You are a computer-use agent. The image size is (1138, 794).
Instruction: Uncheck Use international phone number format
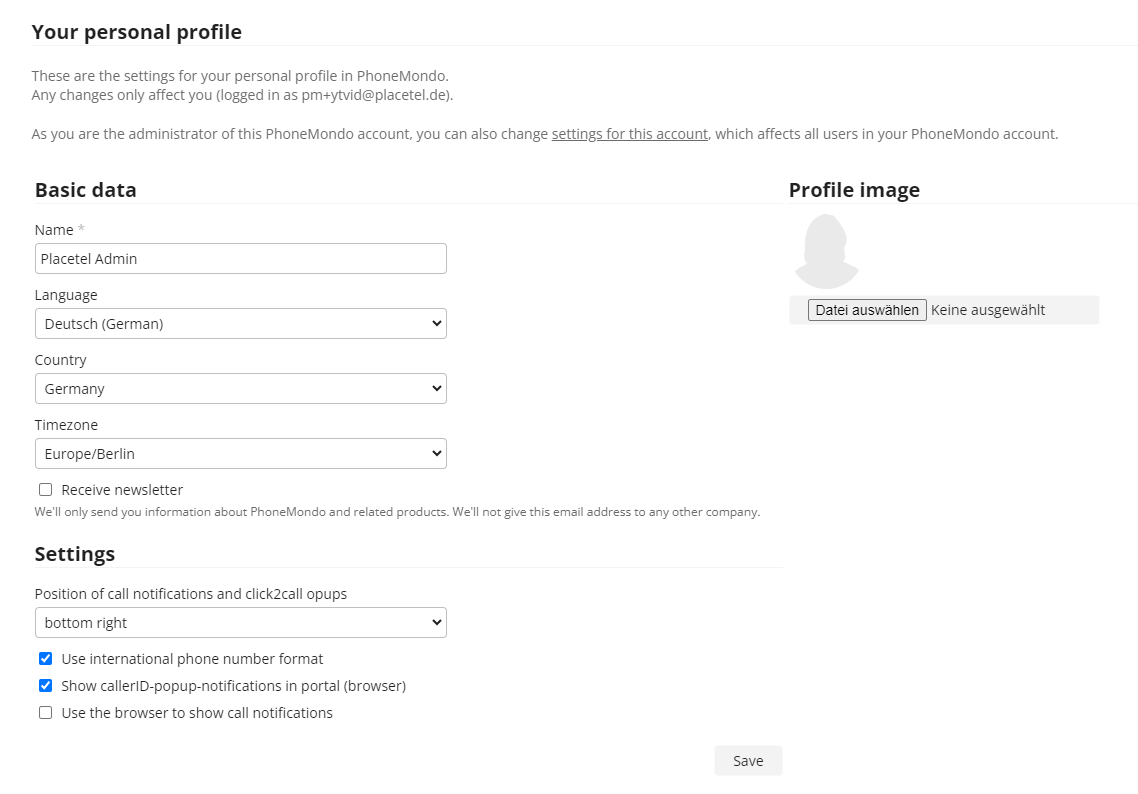coord(46,658)
